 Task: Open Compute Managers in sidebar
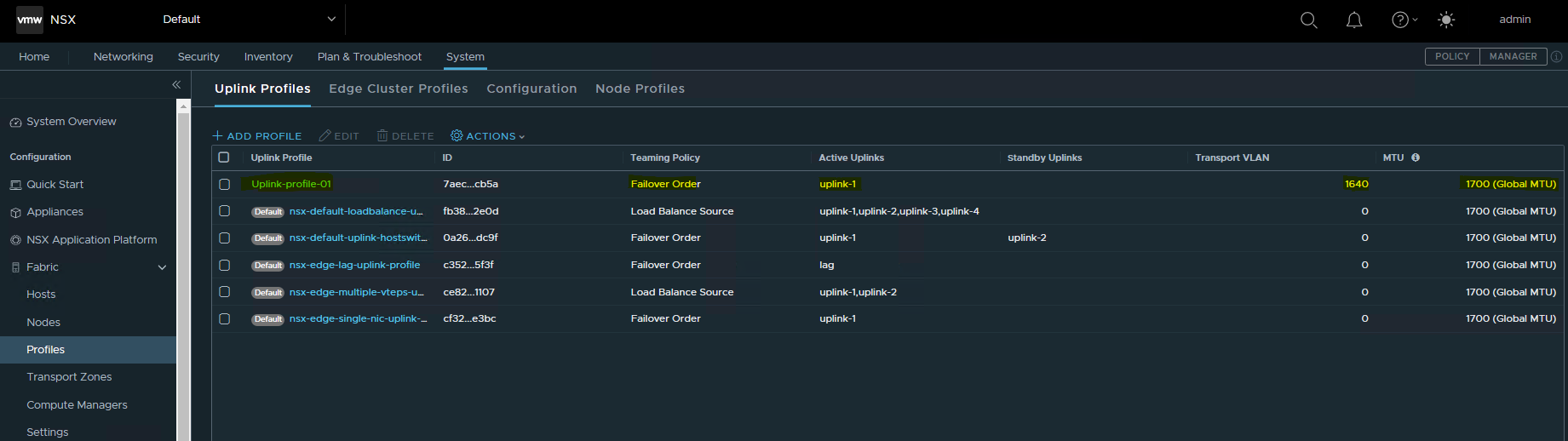point(77,404)
